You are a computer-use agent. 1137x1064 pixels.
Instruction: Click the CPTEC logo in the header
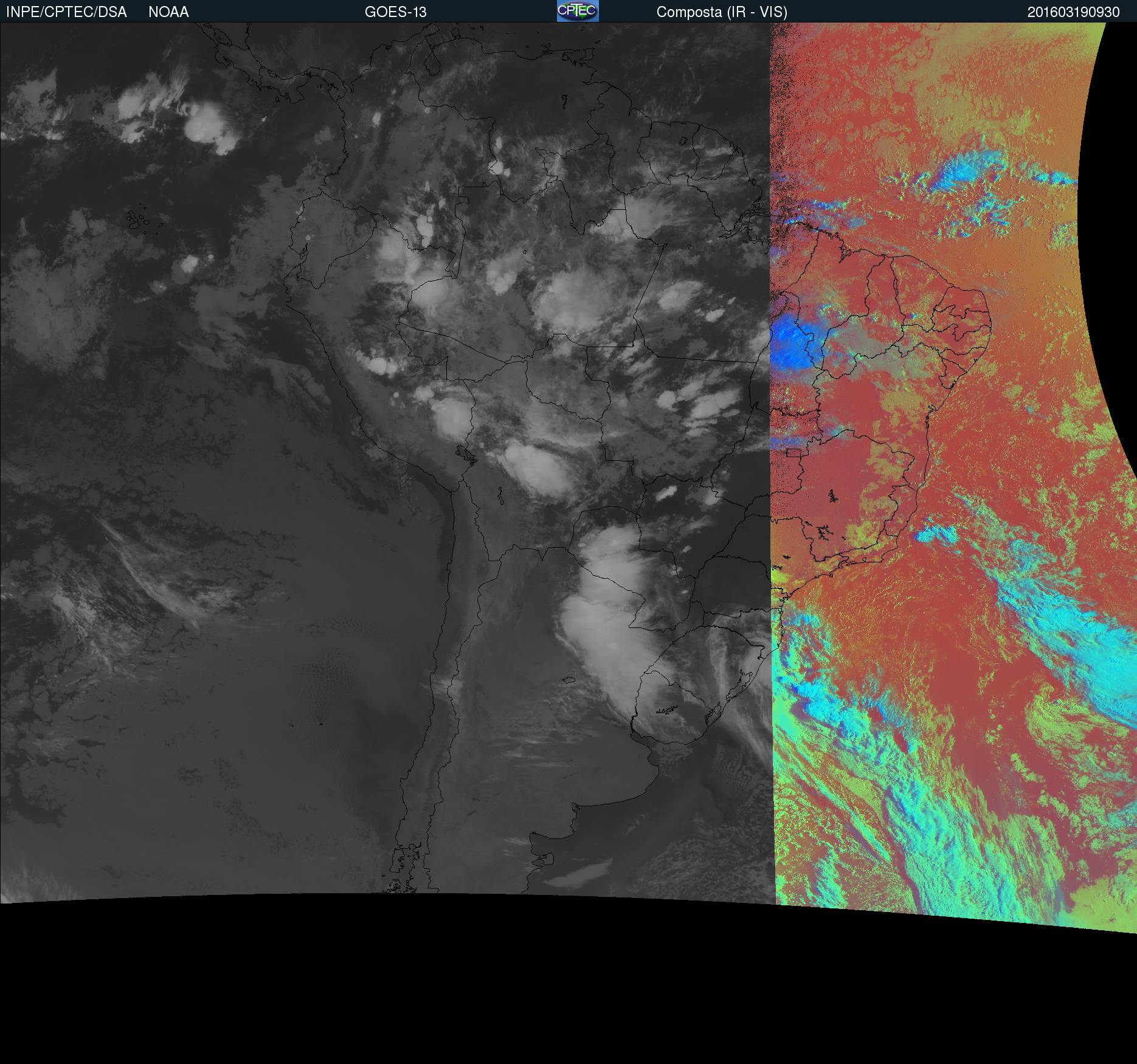click(x=578, y=11)
